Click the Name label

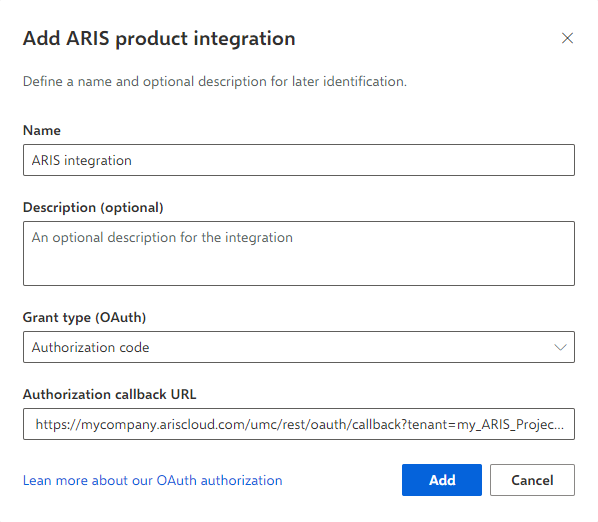42,130
